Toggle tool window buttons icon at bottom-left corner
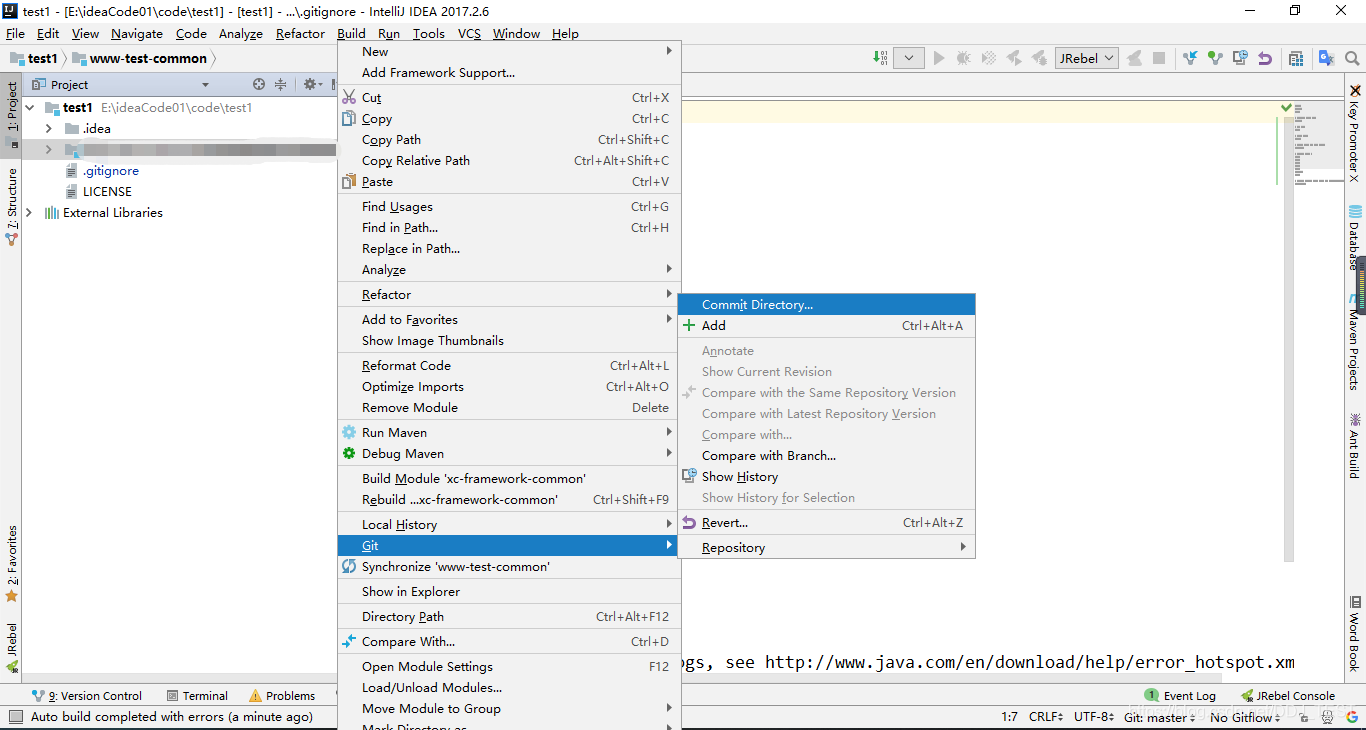 coord(14,717)
